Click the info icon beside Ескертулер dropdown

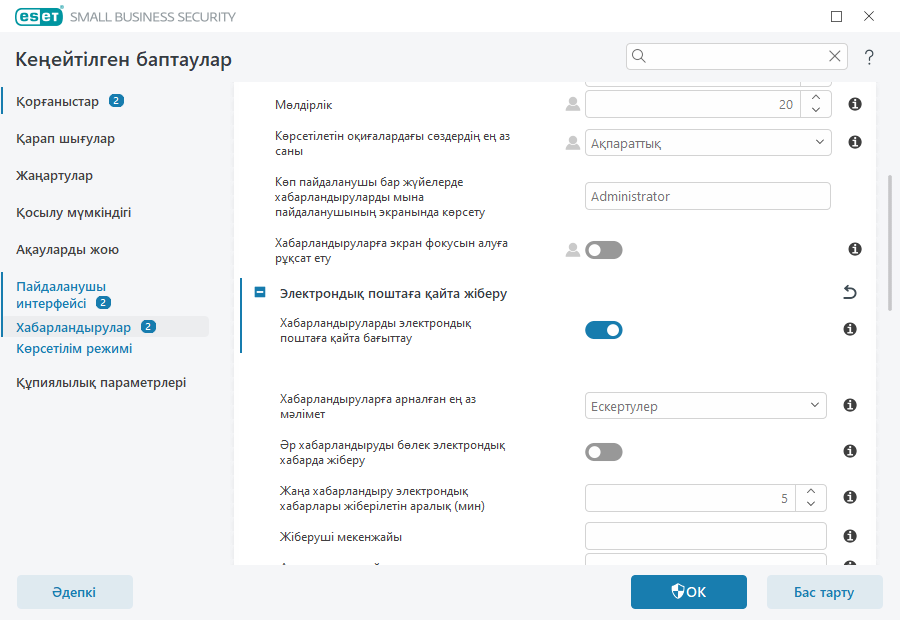click(x=850, y=405)
